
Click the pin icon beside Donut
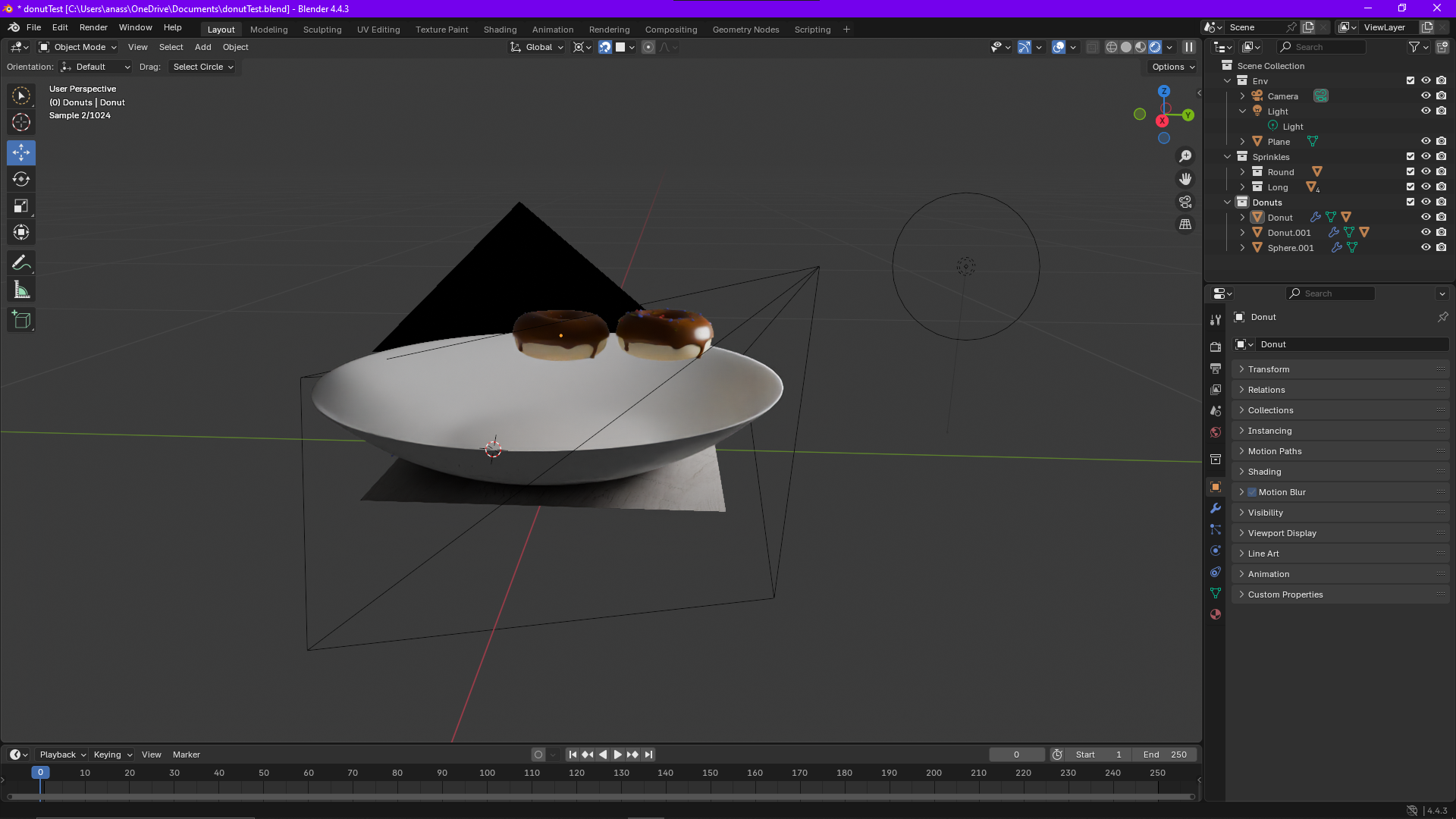pyautogui.click(x=1442, y=317)
